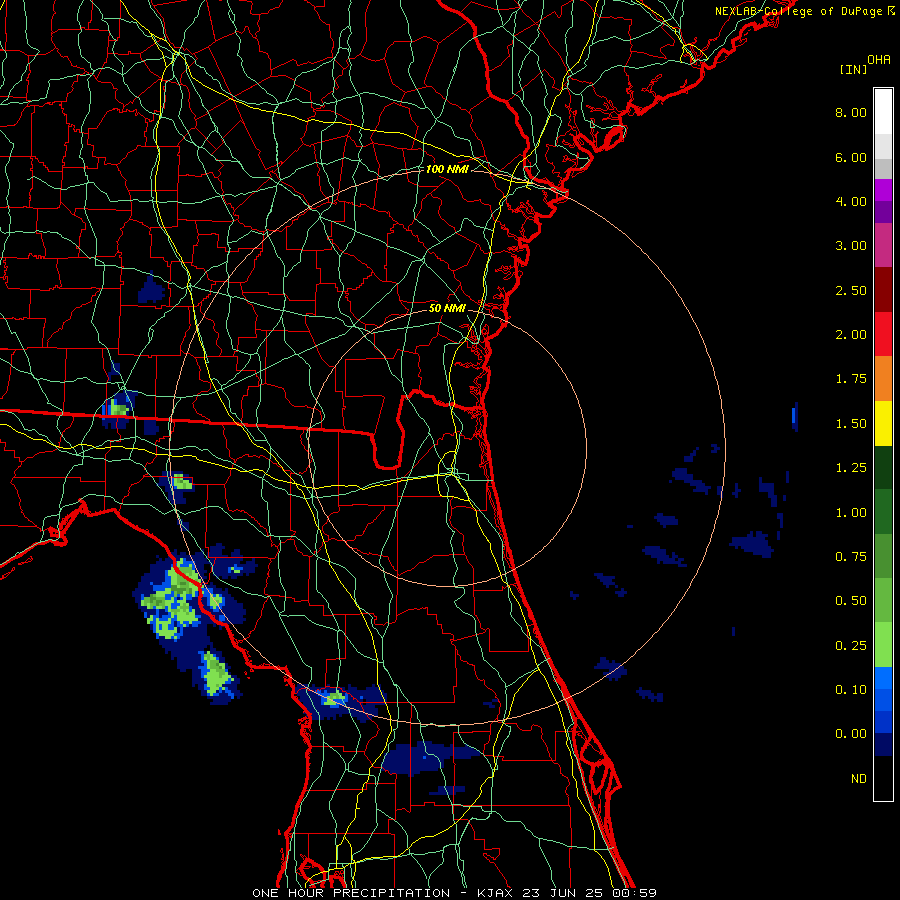
Task: Click the "100 NMI" range ring label
Action: pyautogui.click(x=447, y=169)
